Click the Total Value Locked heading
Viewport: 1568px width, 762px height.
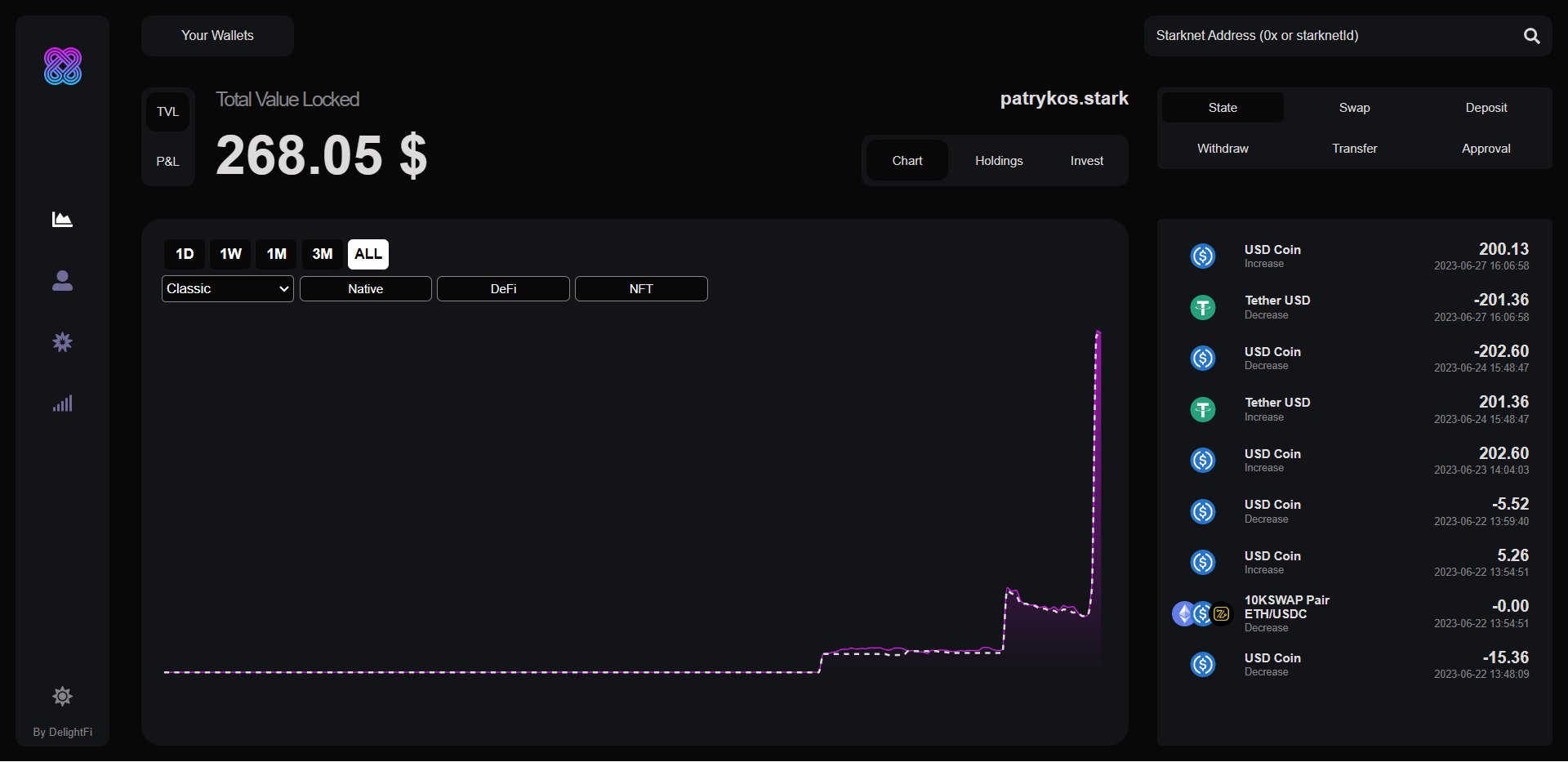(287, 100)
